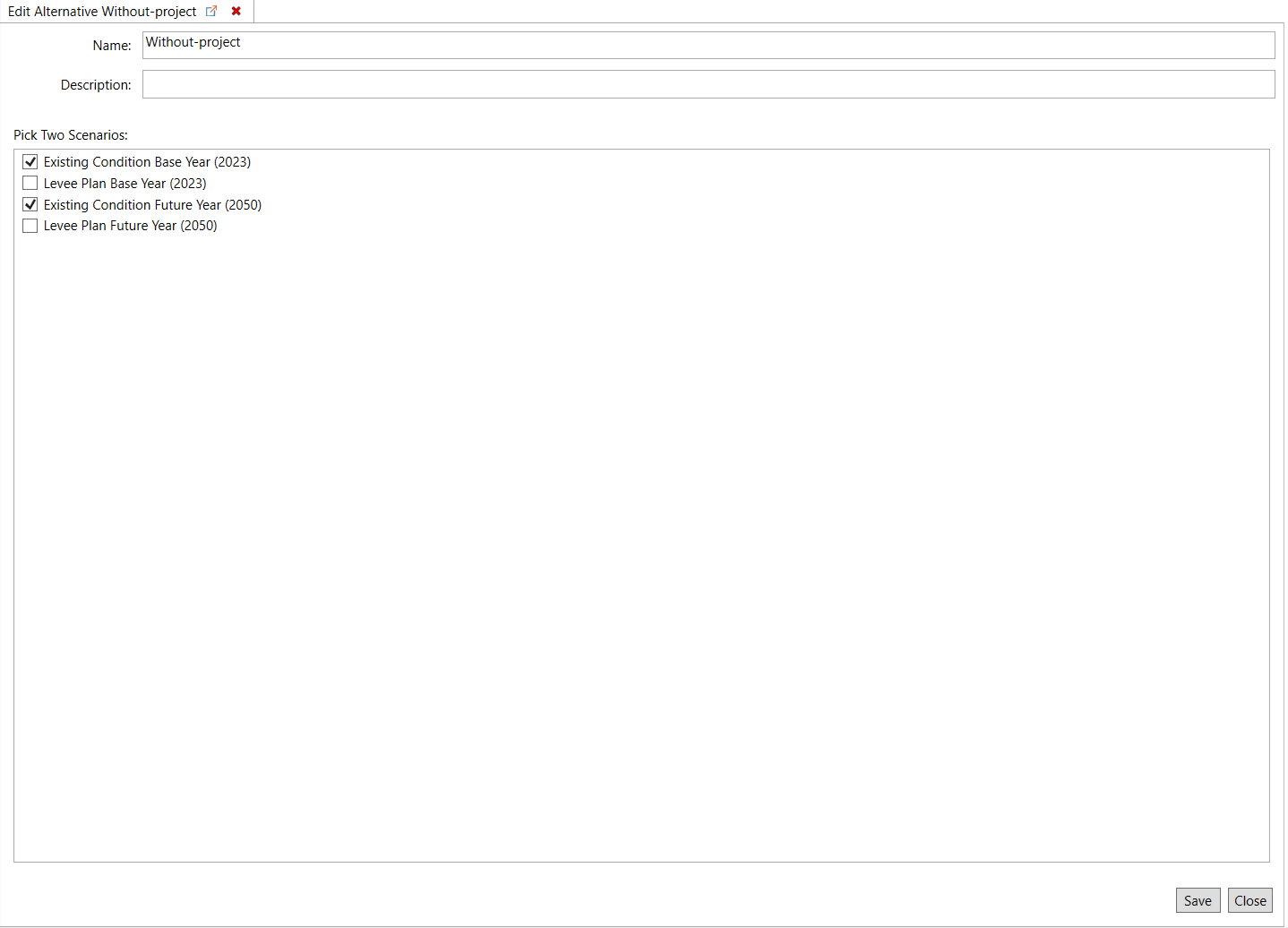
Task: Close the Edit Alternative tab with red X
Action: (236, 12)
